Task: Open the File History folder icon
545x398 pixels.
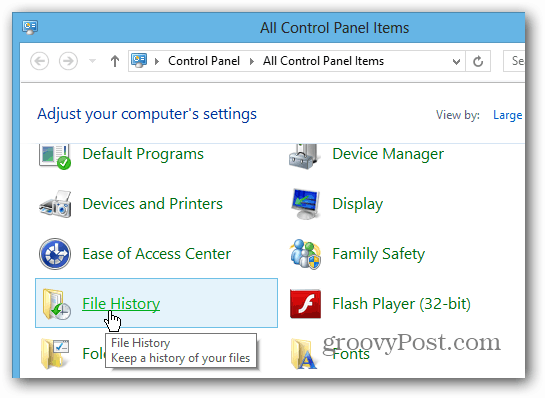Action: (56, 304)
